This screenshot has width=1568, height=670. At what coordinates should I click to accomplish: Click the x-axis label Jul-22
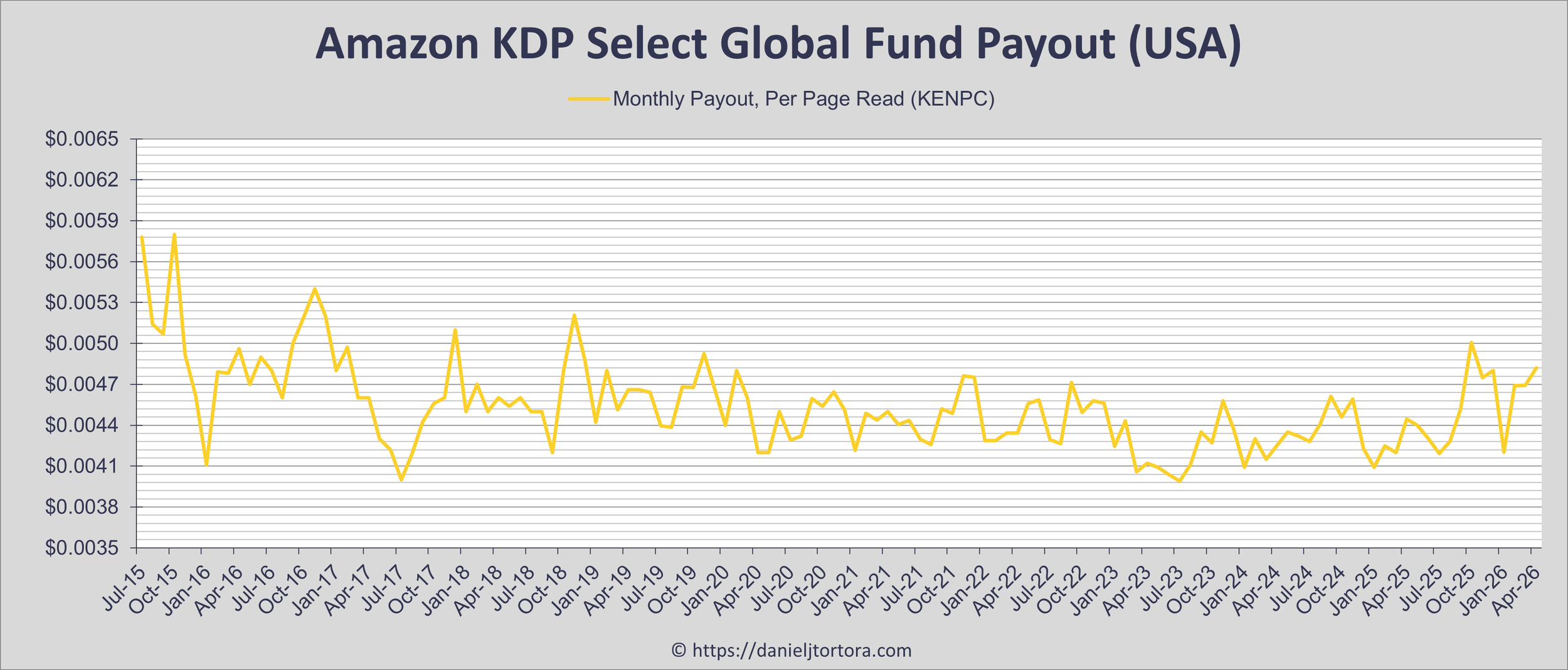coord(1032,590)
